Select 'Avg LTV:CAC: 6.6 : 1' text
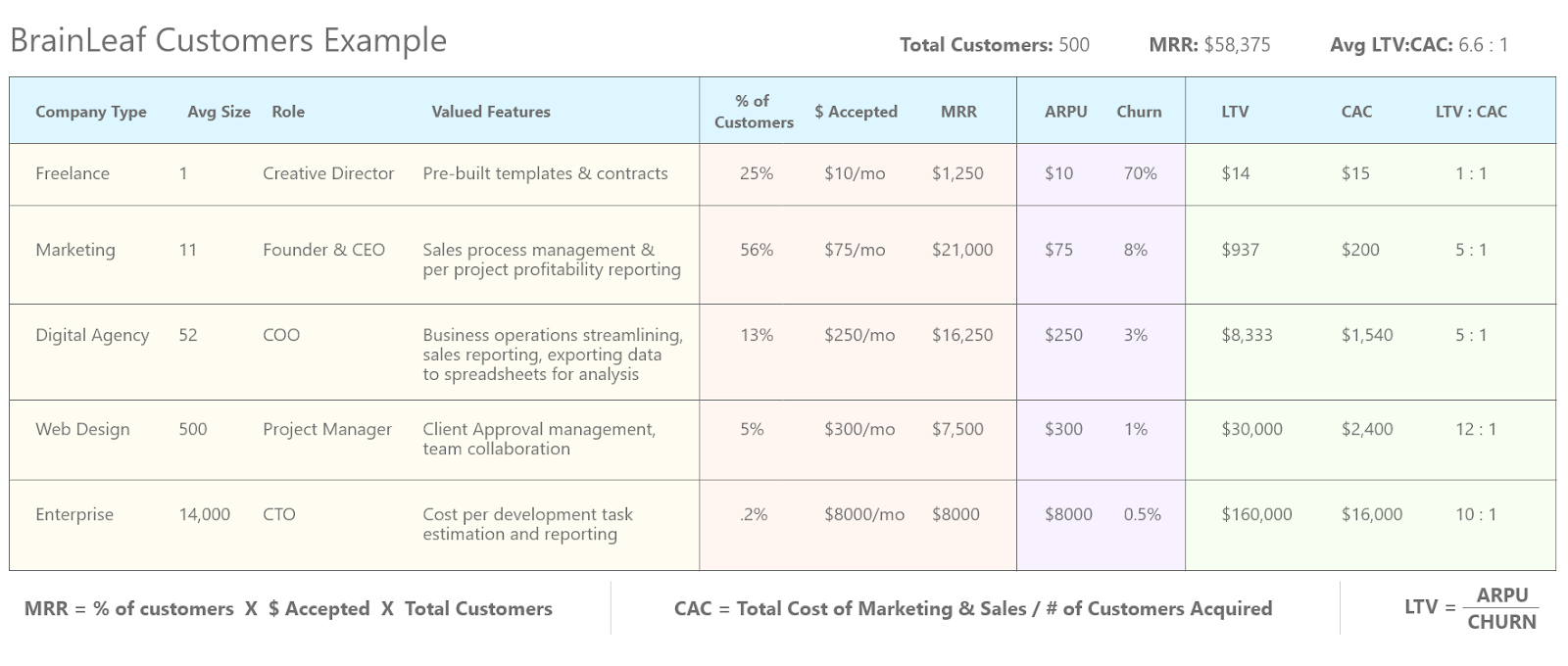1568x666 pixels. pos(1419,44)
